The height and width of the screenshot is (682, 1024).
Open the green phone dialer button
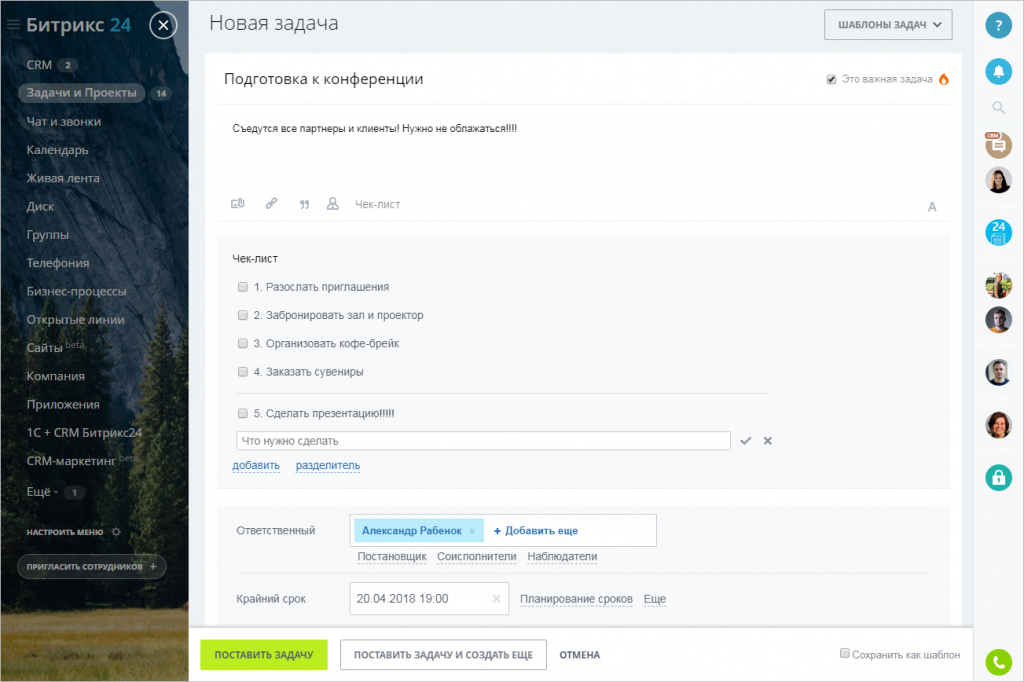(998, 662)
